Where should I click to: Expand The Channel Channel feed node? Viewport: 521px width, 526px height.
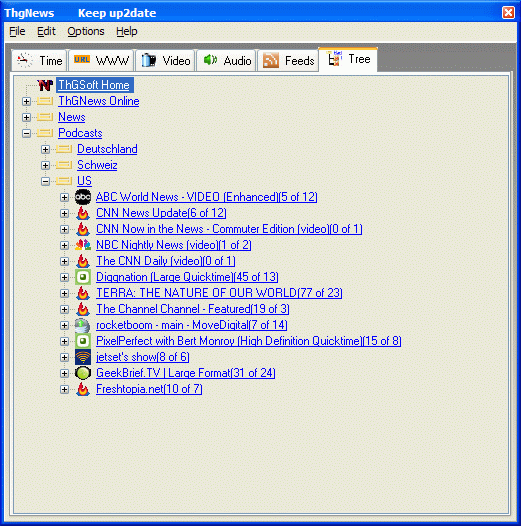tap(64, 309)
